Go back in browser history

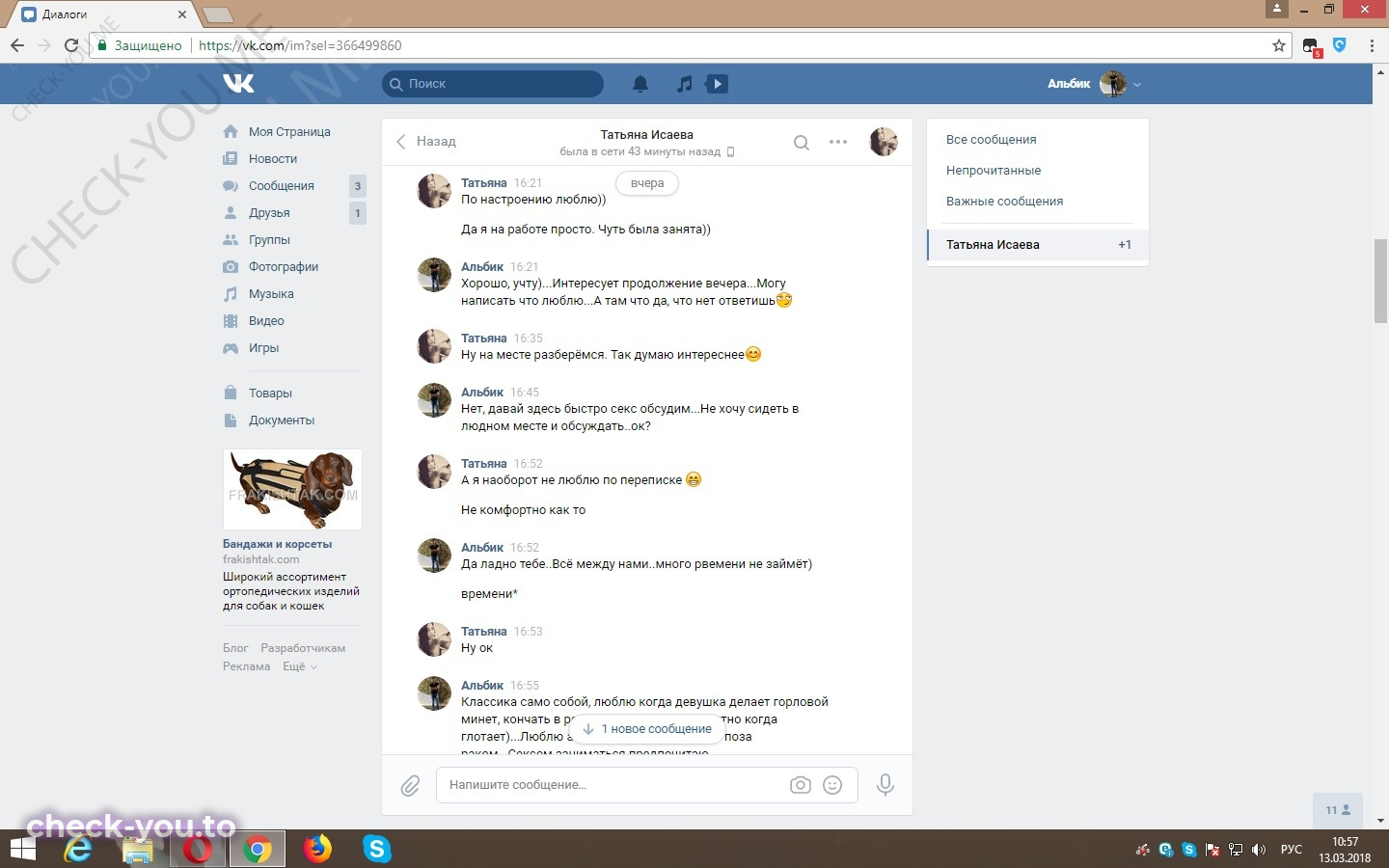[17, 45]
